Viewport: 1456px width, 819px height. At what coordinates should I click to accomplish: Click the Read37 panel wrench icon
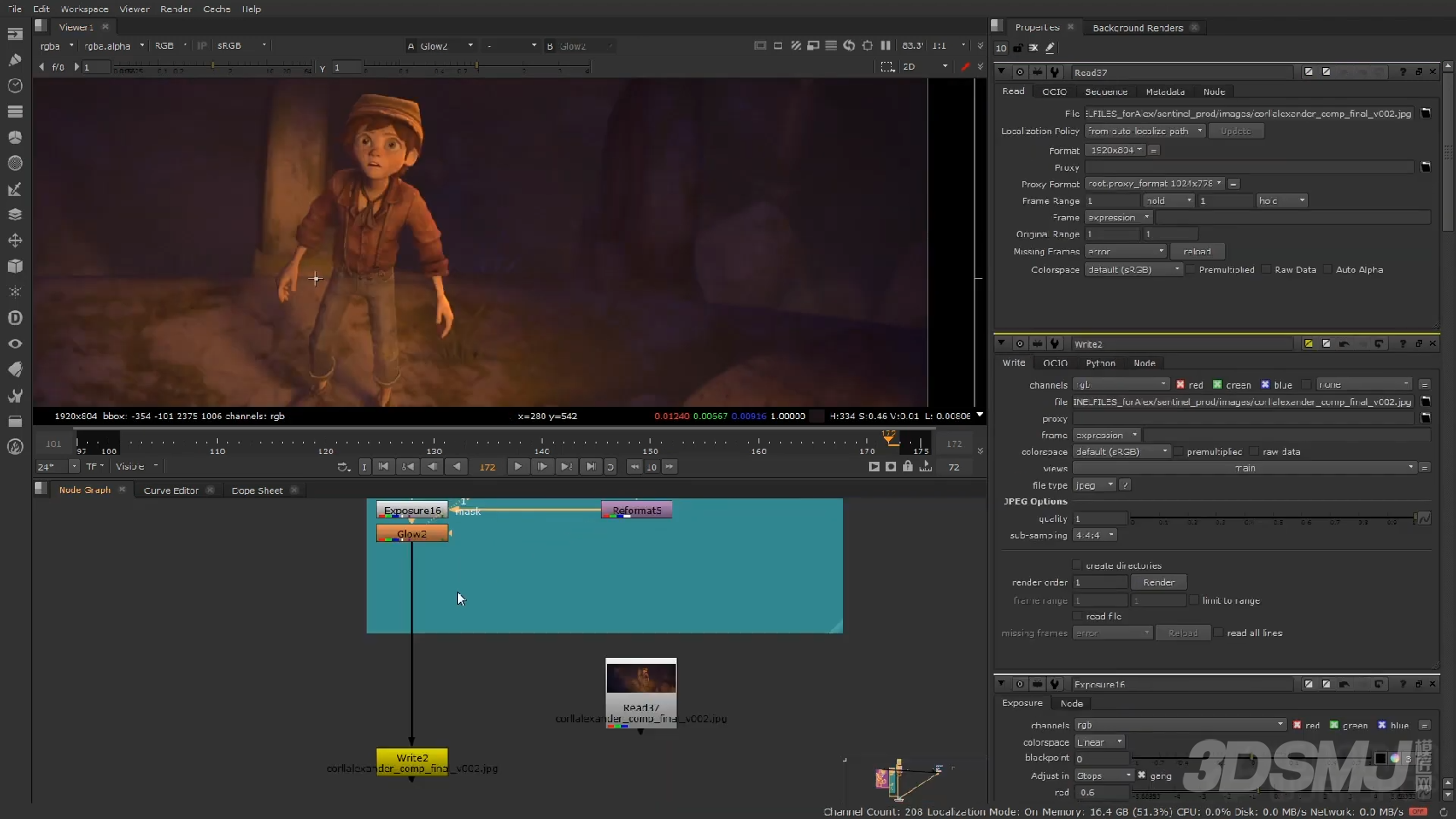pos(1055,71)
